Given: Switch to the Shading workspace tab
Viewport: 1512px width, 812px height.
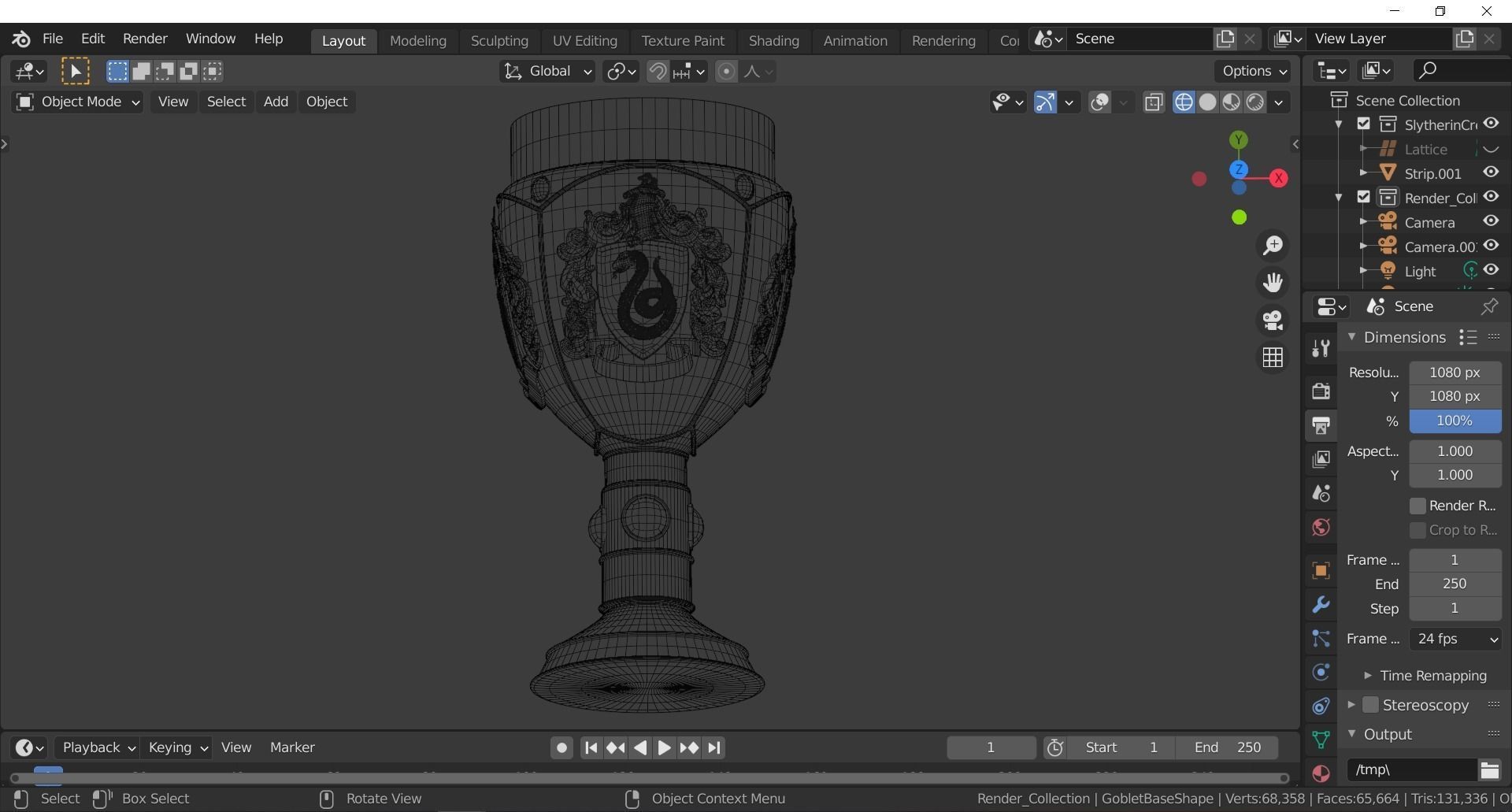Looking at the screenshot, I should [773, 41].
